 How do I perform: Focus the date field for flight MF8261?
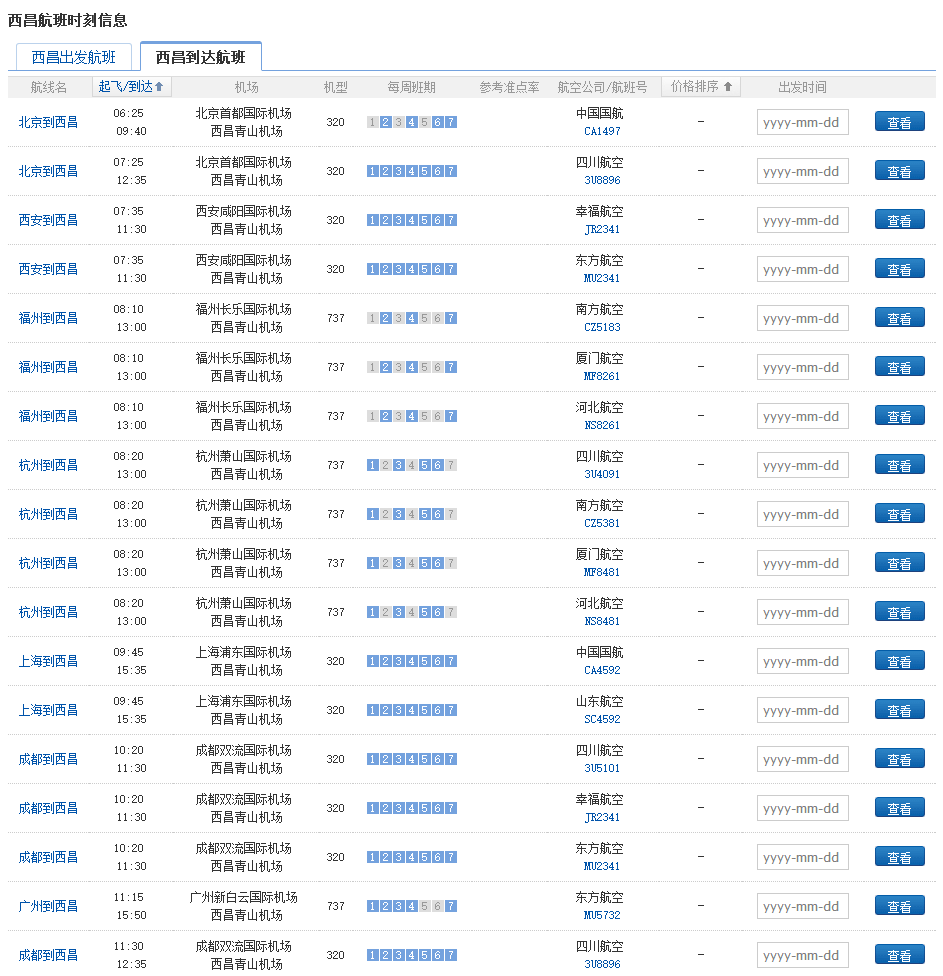802,368
